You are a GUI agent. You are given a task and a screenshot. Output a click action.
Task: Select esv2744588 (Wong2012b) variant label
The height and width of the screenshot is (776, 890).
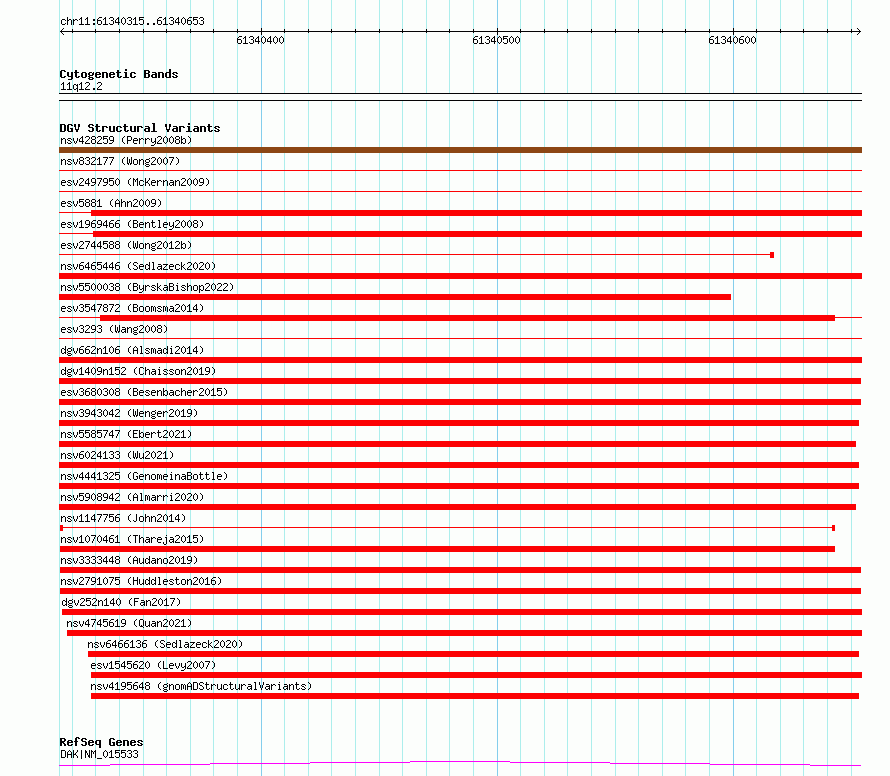point(126,245)
